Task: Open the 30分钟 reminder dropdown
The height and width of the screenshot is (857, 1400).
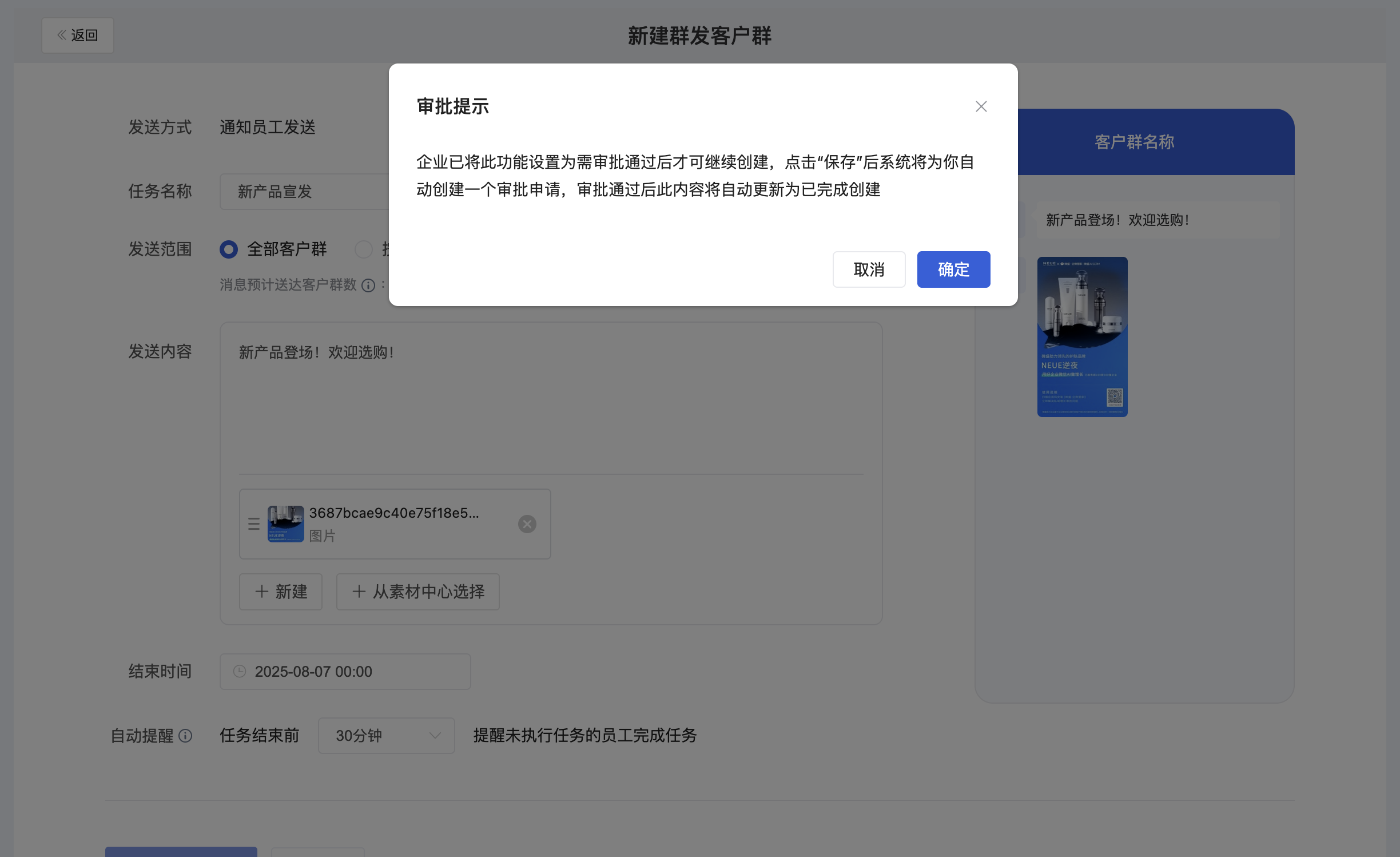Action: coord(387,736)
